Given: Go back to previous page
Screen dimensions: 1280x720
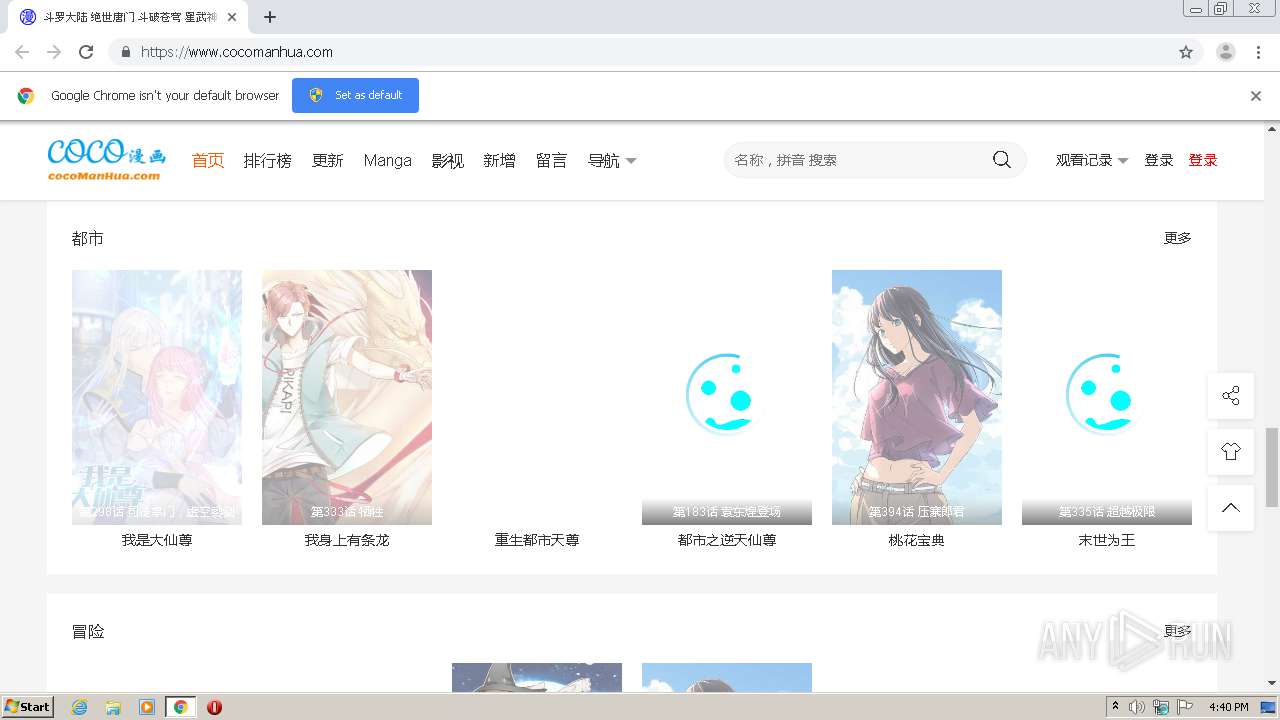Looking at the screenshot, I should [22, 52].
